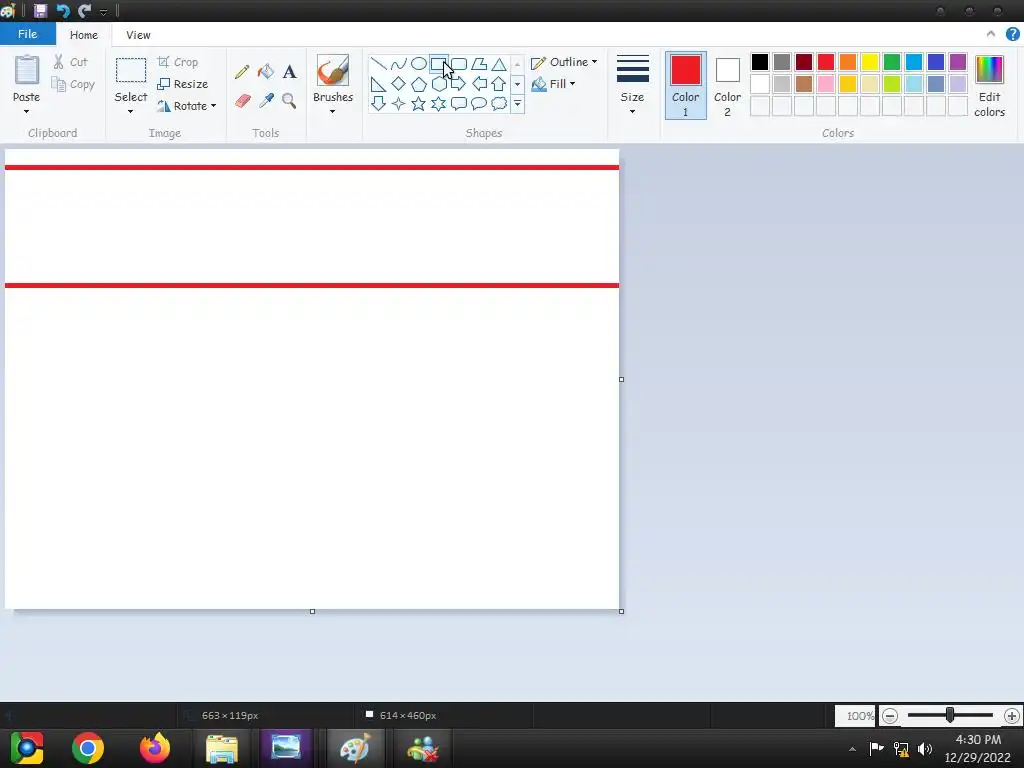
Task: Choose the Five-point star shape
Action: click(x=419, y=103)
